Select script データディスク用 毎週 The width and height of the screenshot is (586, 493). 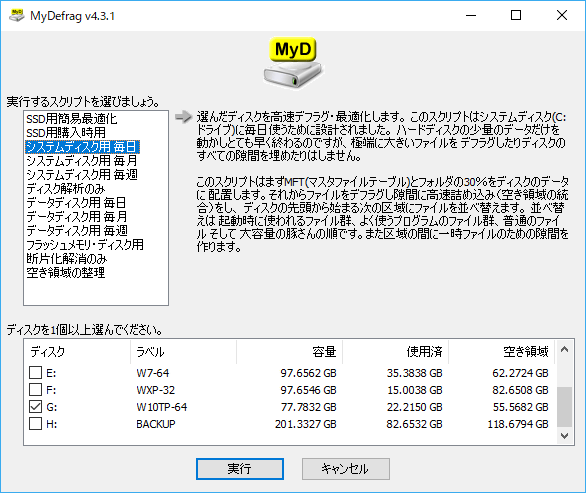click(x=77, y=231)
